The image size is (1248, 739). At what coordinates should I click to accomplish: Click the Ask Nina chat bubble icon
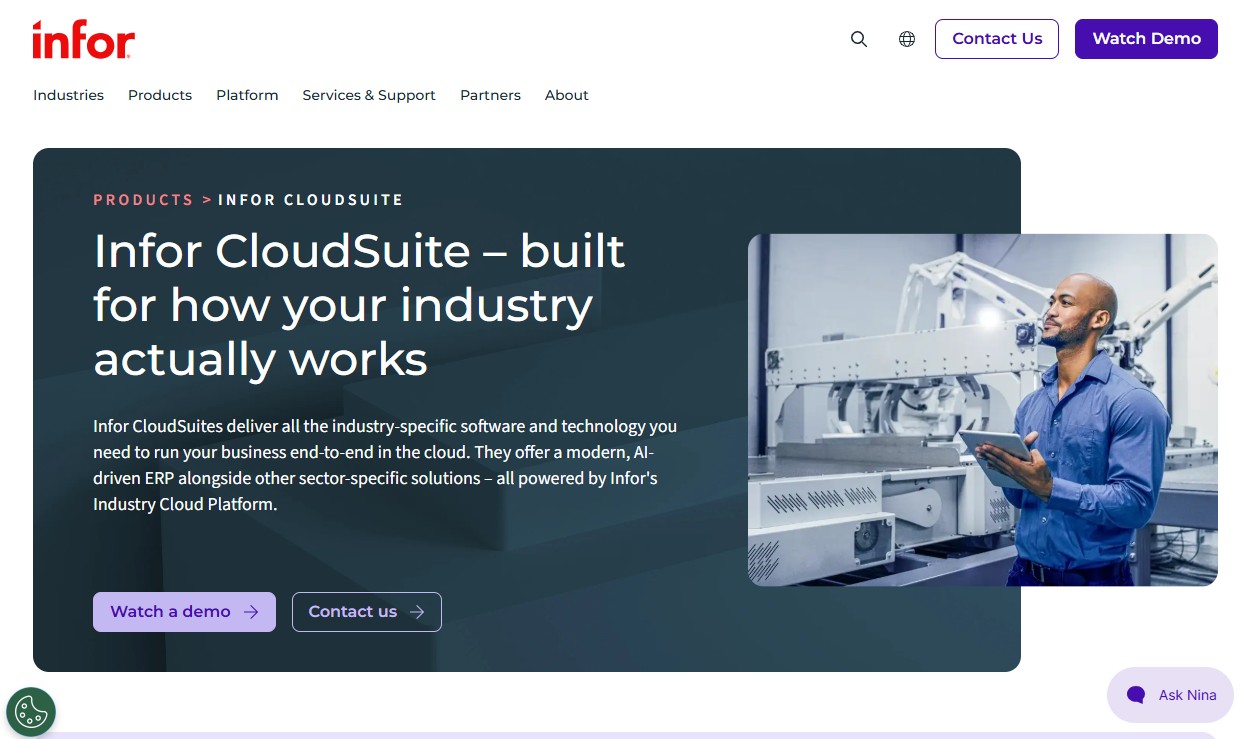point(1135,695)
